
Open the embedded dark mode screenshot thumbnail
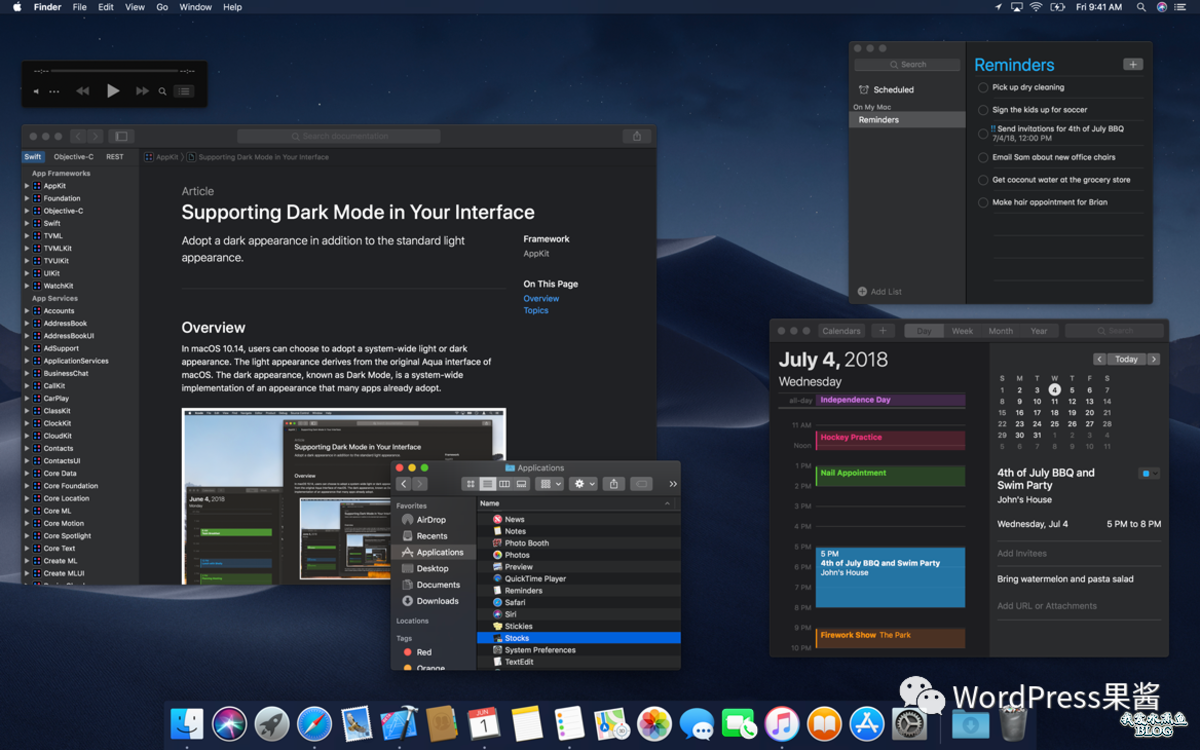click(343, 495)
